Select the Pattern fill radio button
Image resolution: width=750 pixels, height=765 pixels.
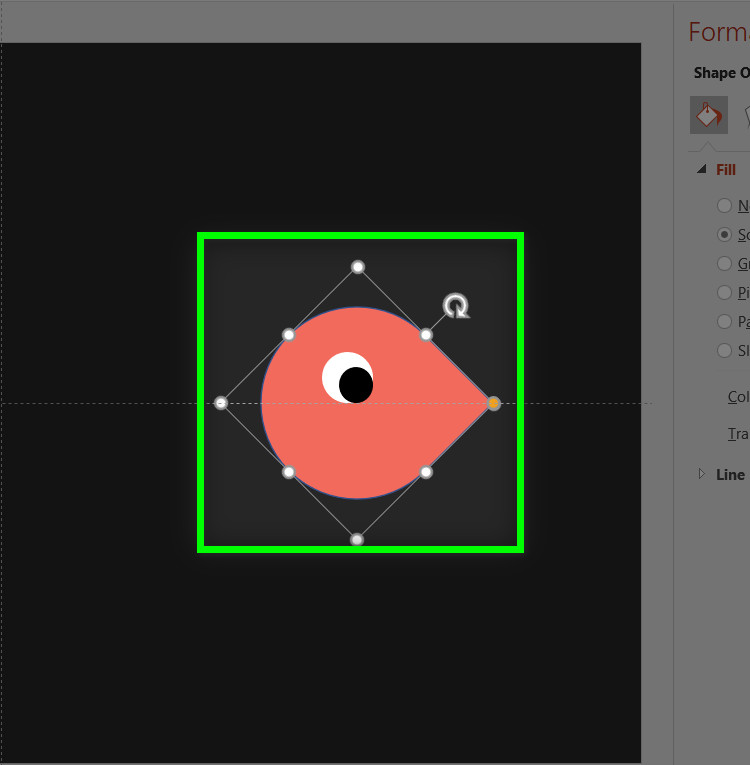(724, 322)
